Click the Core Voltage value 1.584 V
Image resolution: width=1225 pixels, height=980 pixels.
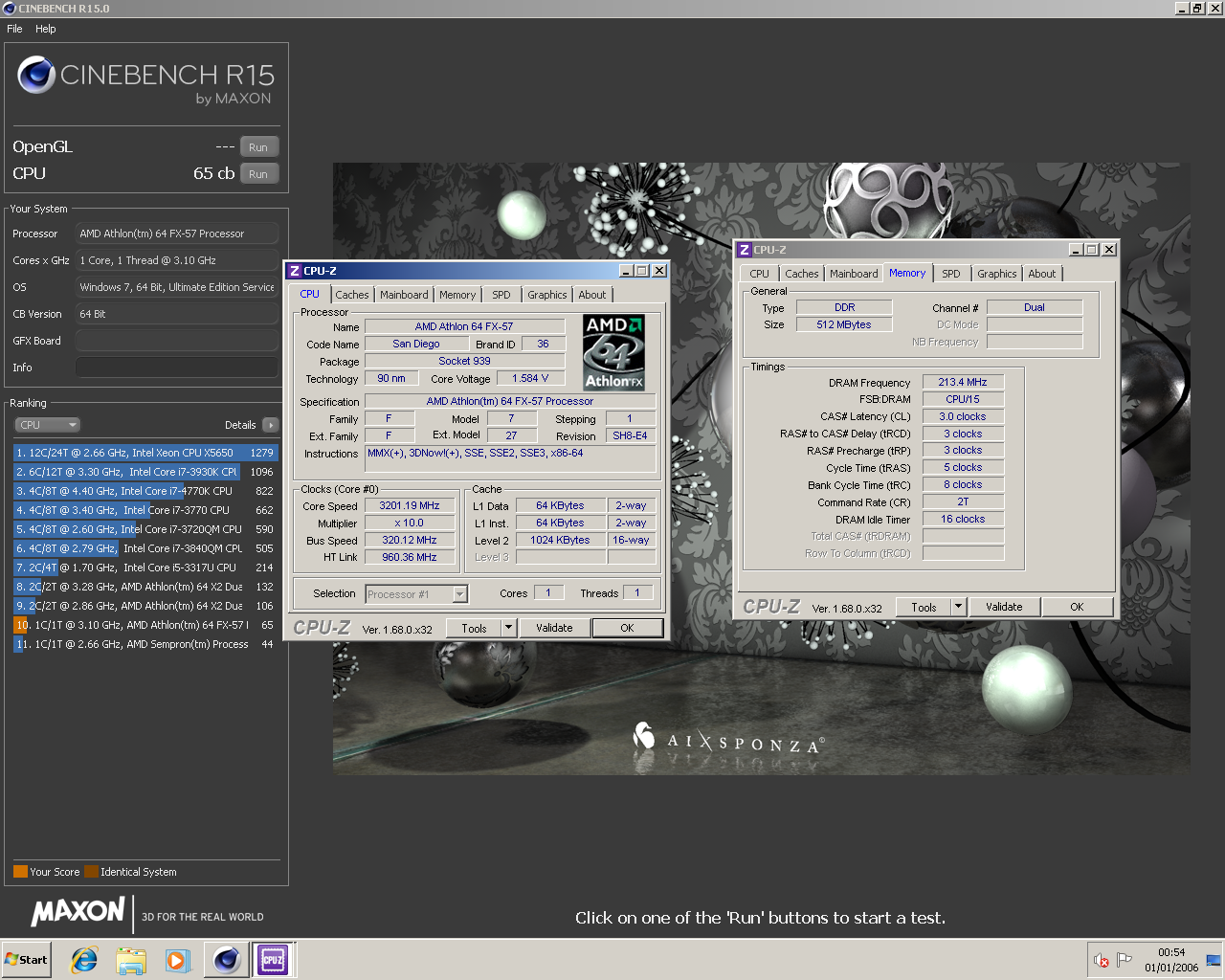coord(530,378)
